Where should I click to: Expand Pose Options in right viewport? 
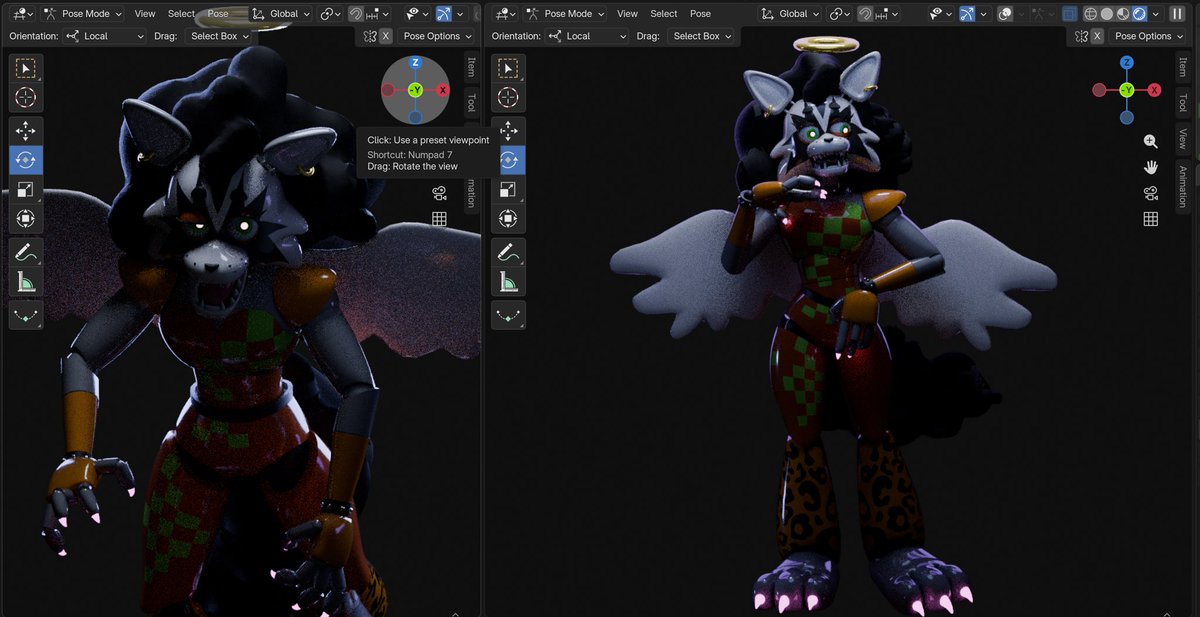(x=1148, y=36)
